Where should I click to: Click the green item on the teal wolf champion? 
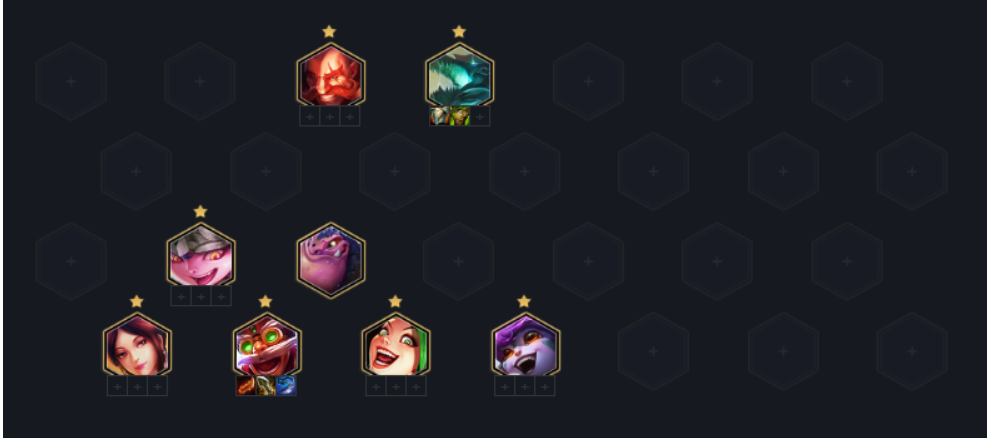click(x=460, y=116)
